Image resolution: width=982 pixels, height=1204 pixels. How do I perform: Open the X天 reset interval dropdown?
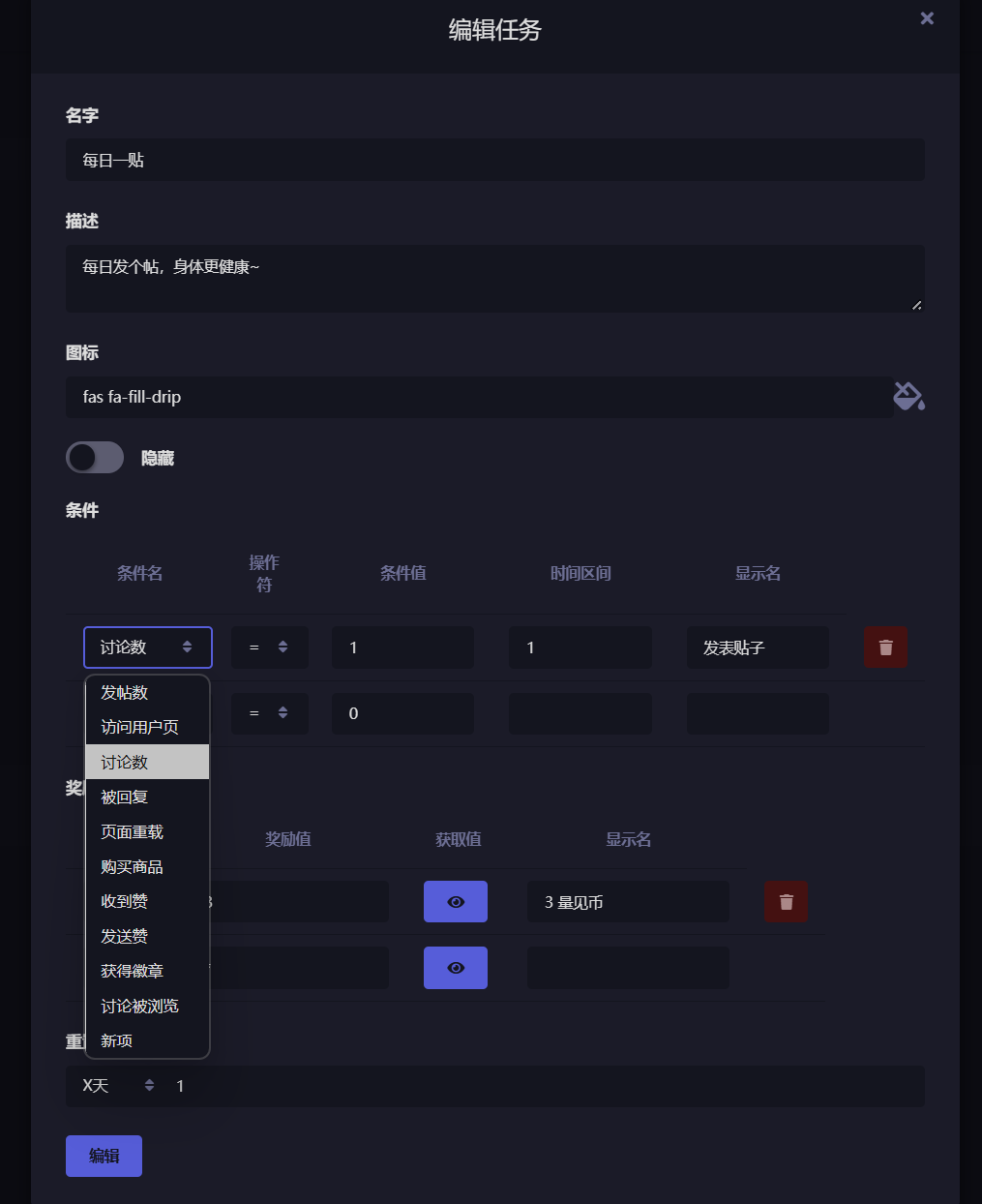(118, 1086)
